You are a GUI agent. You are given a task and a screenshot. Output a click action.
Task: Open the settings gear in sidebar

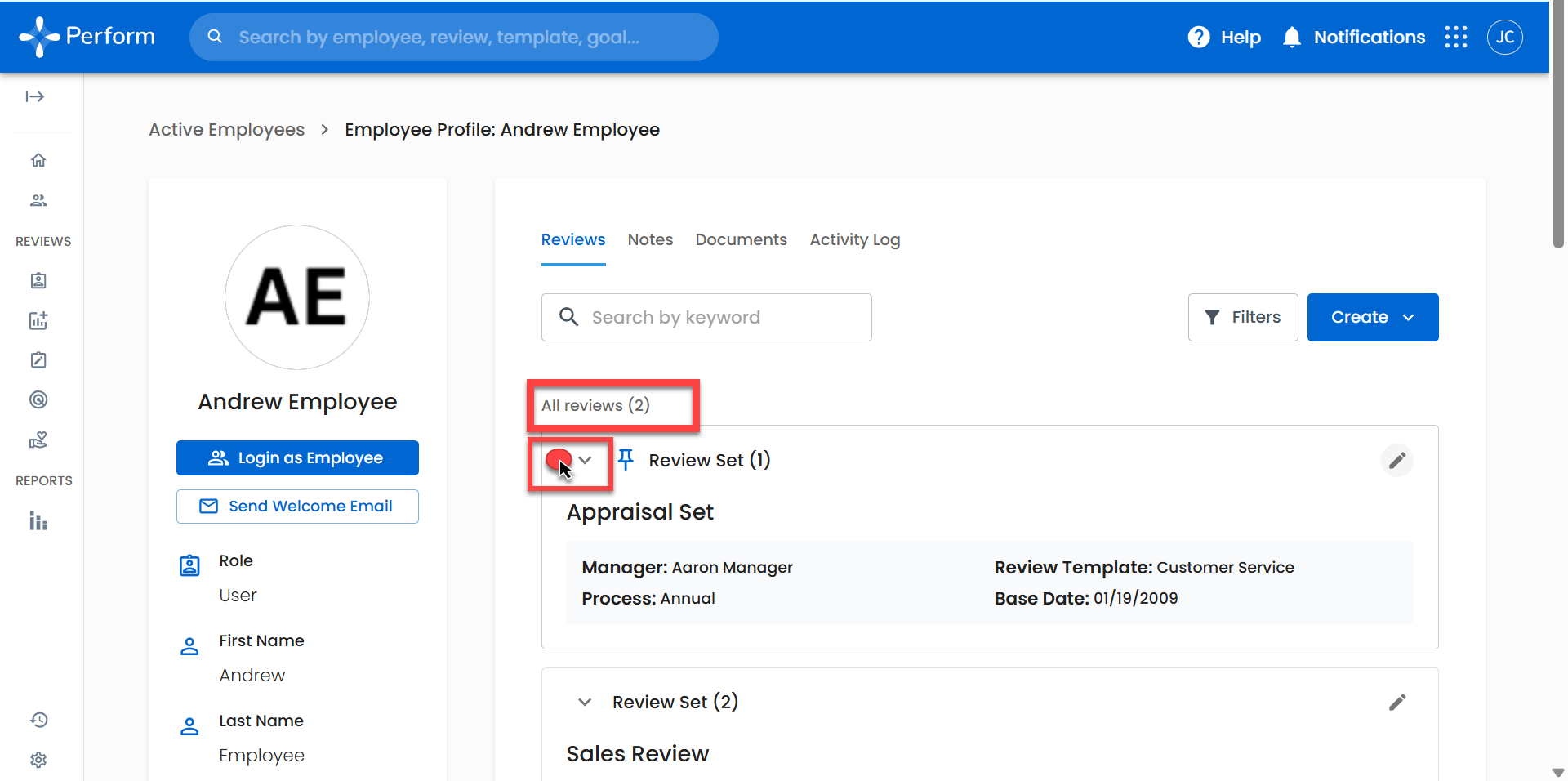point(38,760)
